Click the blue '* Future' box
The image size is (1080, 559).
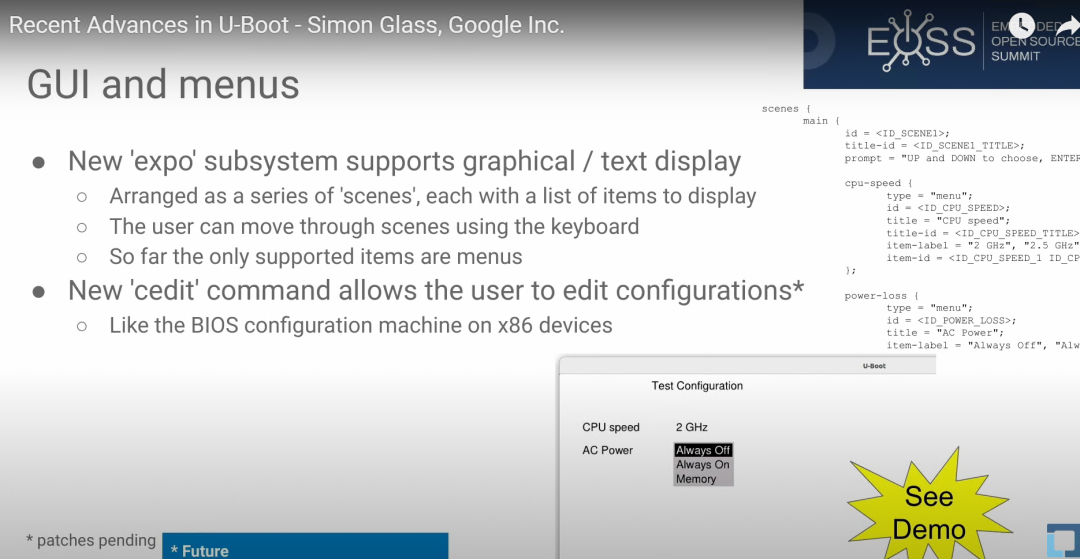[x=305, y=546]
